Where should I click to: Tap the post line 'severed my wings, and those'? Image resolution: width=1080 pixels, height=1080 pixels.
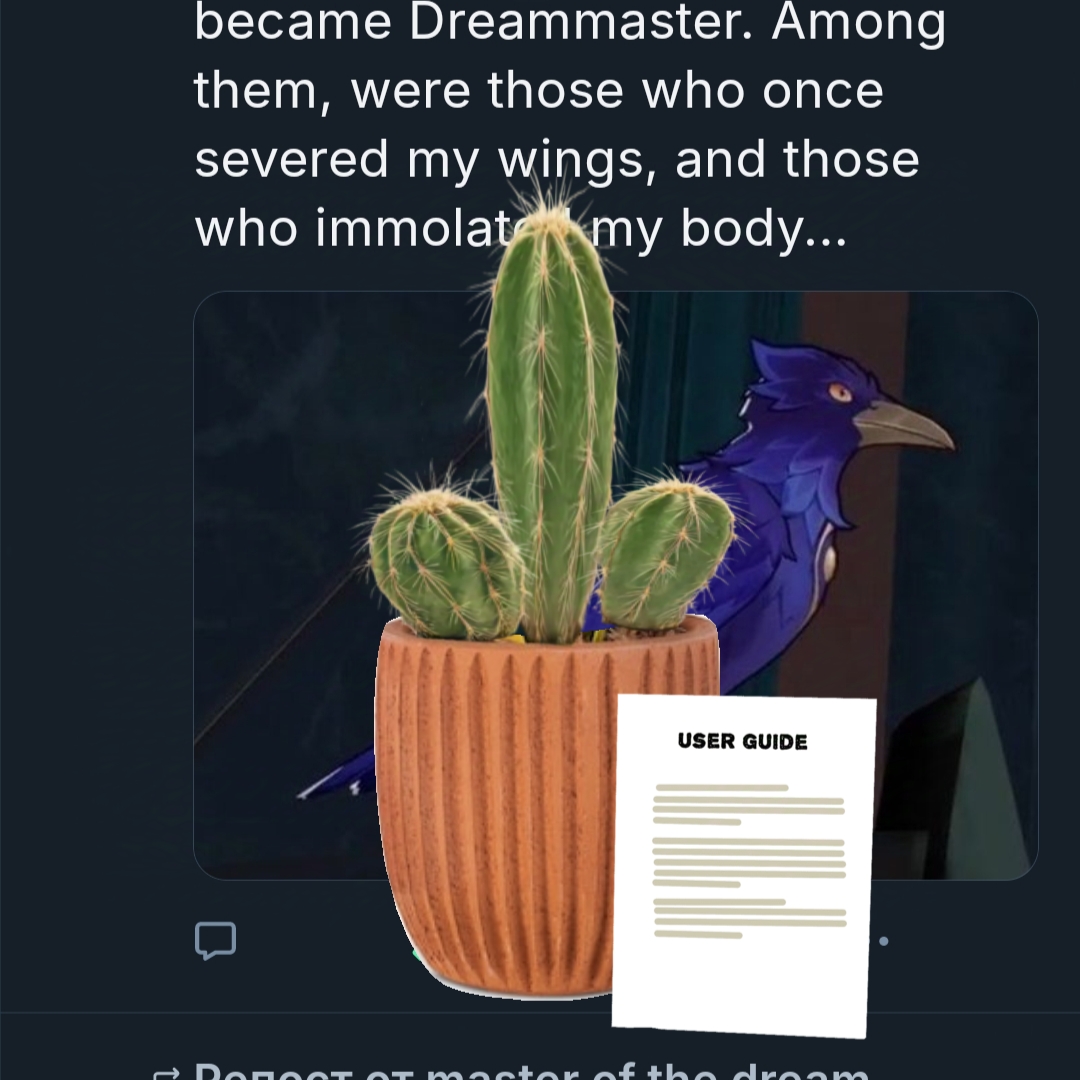[557, 158]
